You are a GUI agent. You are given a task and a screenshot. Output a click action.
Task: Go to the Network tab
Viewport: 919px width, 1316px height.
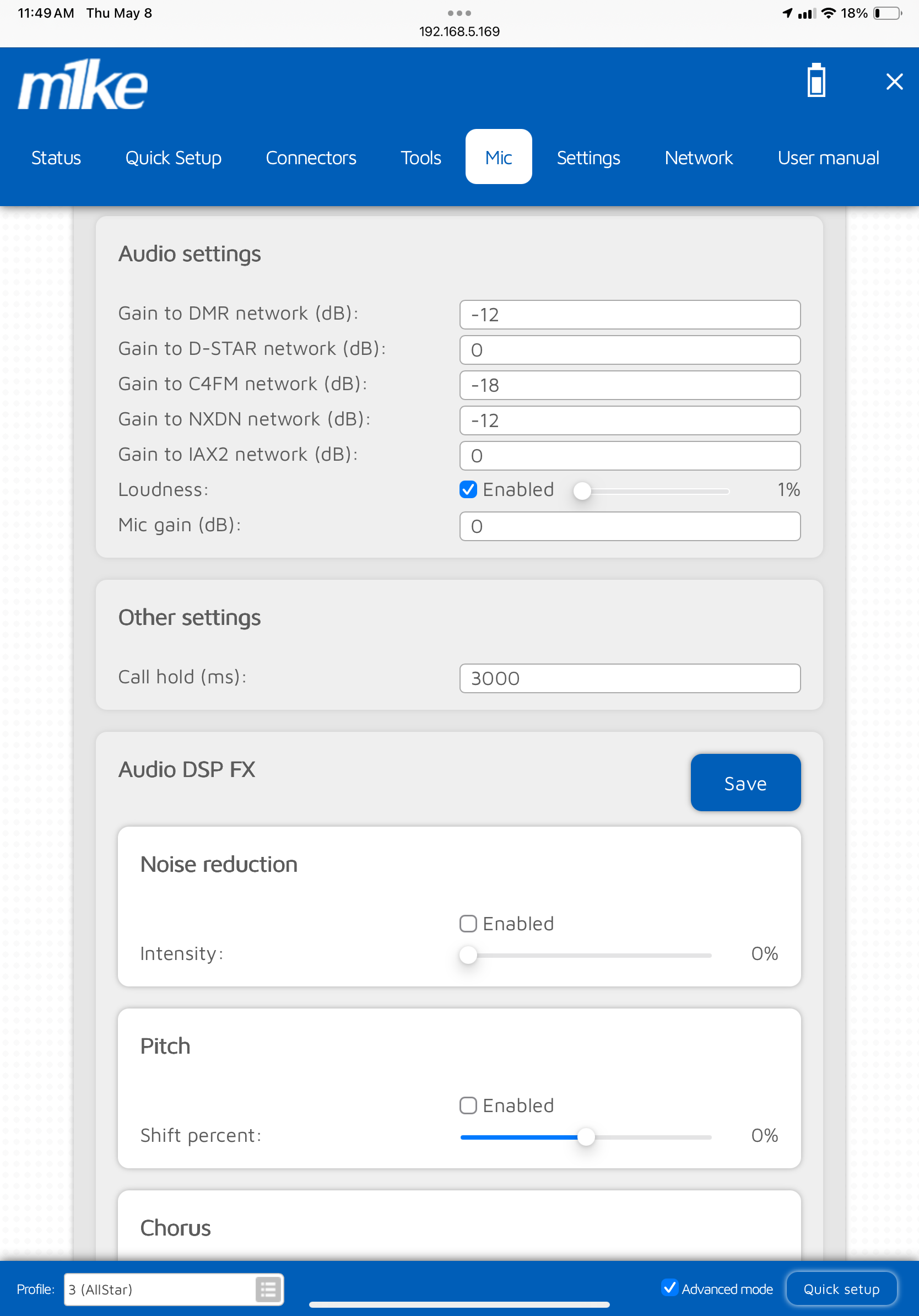[x=698, y=158]
